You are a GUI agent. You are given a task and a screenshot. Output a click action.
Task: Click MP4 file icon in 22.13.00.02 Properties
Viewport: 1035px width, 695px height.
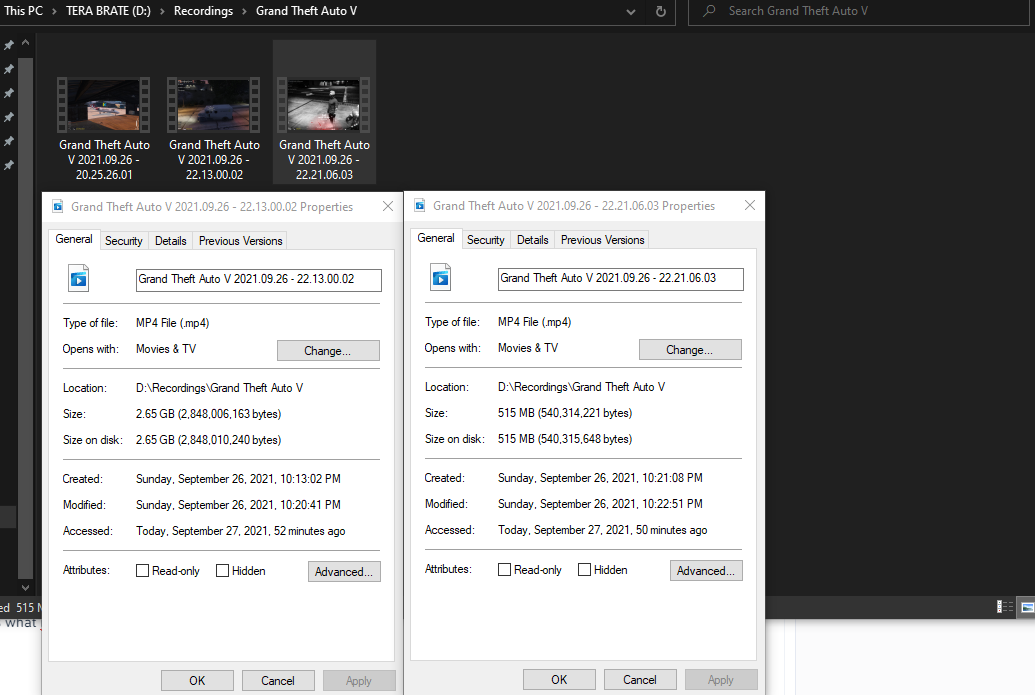click(79, 279)
